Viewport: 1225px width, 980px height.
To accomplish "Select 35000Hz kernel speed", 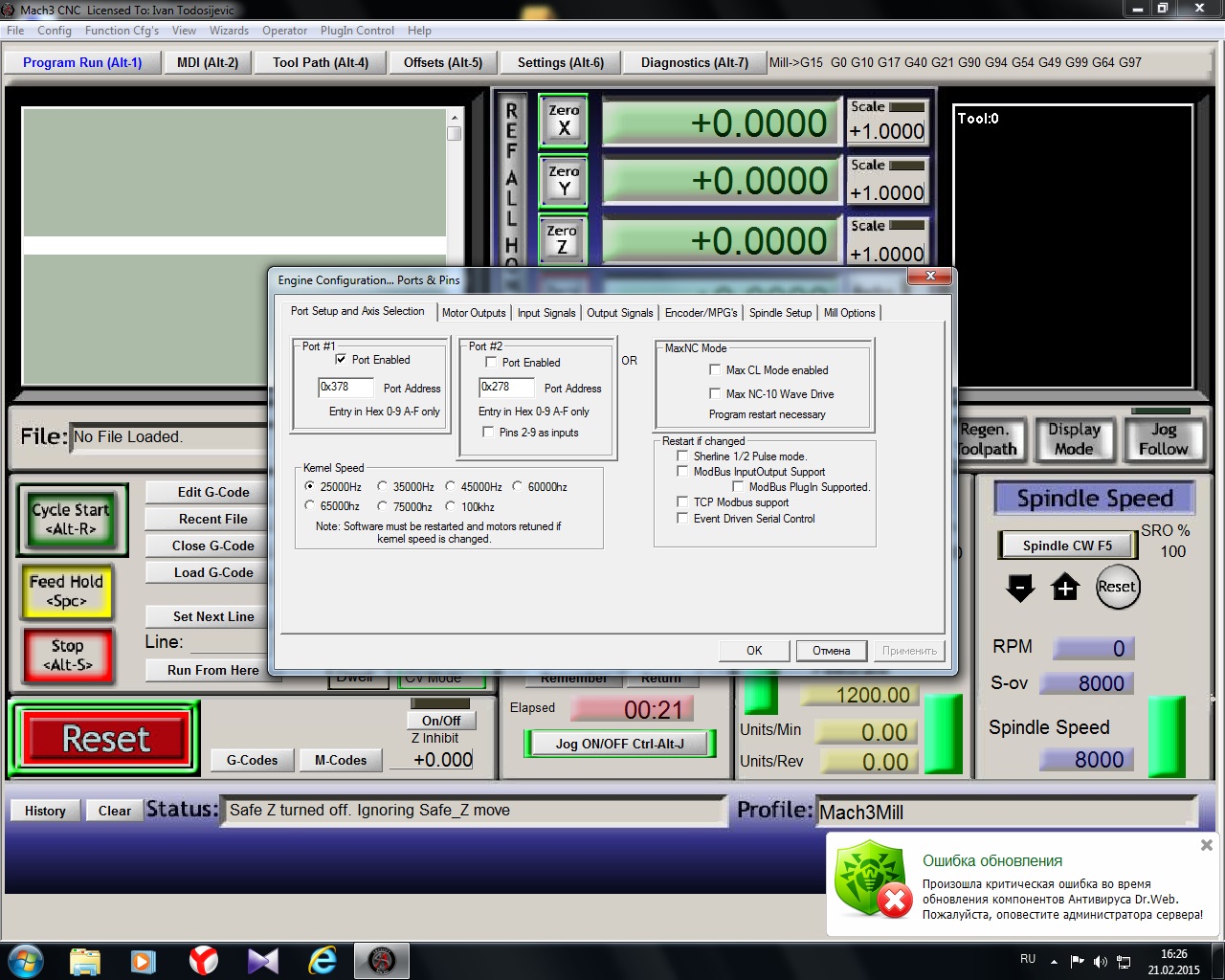I will [x=382, y=486].
